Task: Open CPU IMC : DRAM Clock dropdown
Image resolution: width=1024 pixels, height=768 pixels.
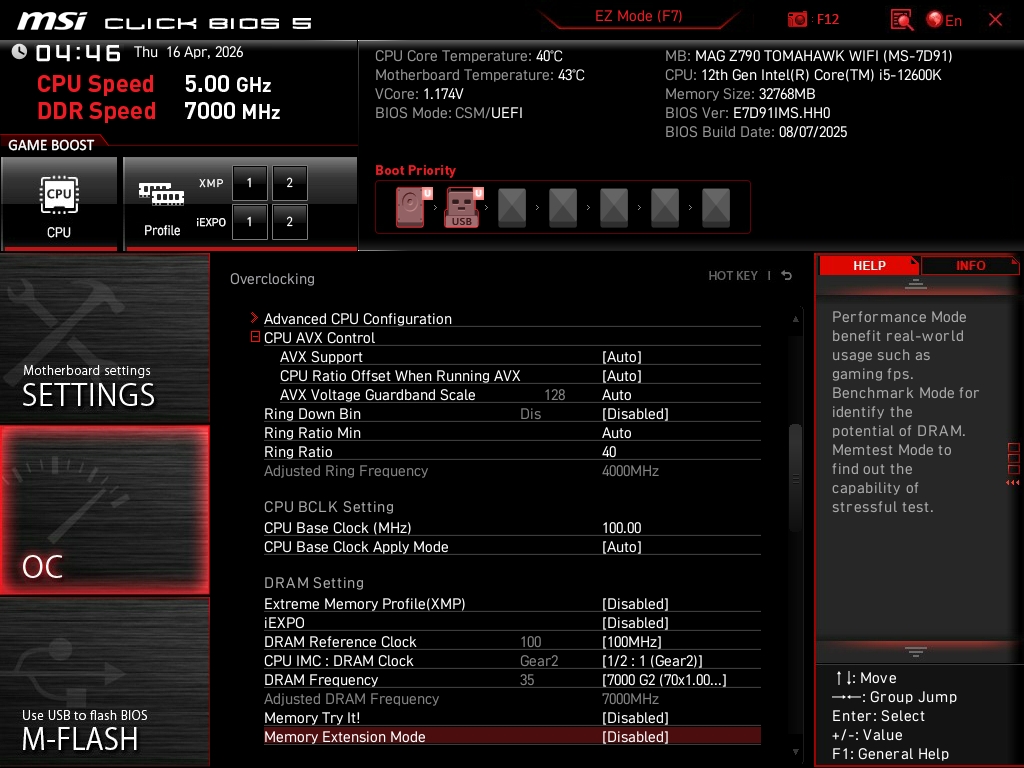Action: 652,660
